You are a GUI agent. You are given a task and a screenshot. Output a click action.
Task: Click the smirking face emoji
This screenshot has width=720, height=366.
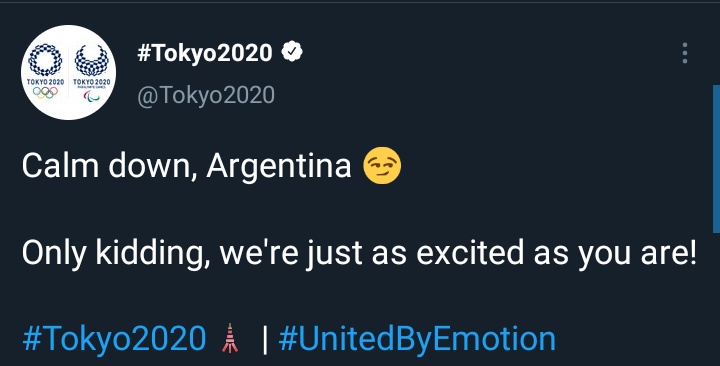click(x=382, y=166)
